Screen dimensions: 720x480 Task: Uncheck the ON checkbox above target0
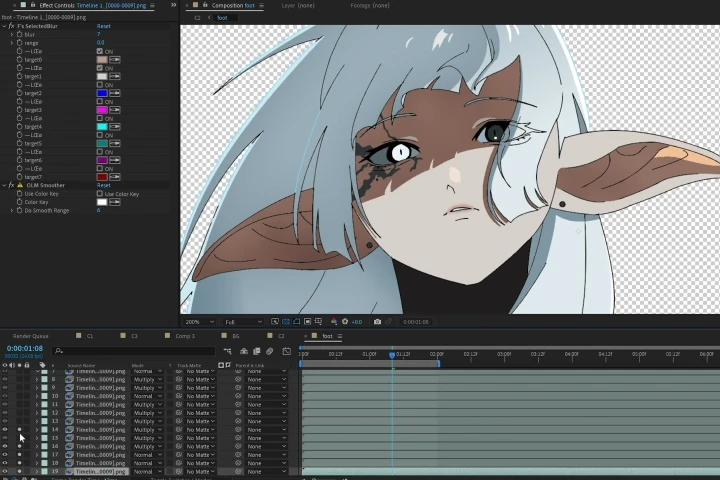tap(100, 51)
